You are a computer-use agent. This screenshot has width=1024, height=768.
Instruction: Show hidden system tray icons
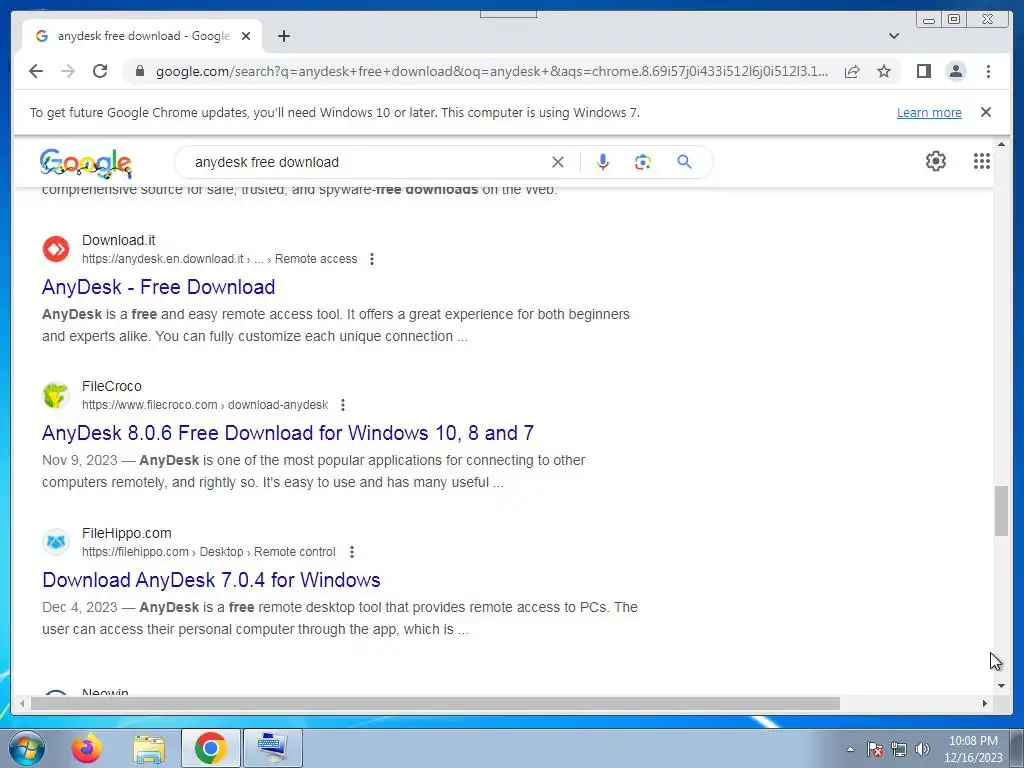(850, 749)
